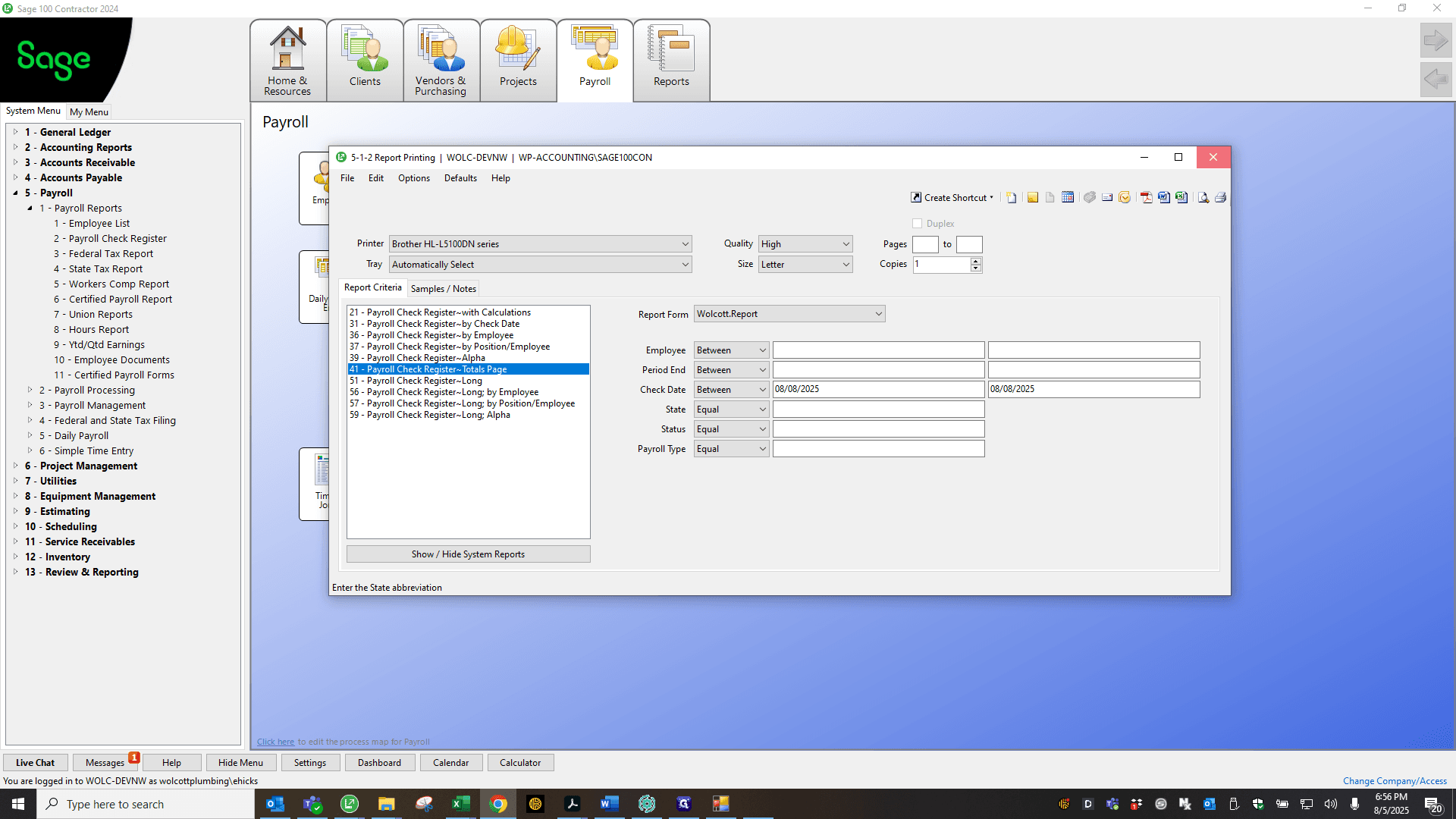1456x819 pixels.
Task: Open Outlook from the taskbar
Action: click(275, 804)
